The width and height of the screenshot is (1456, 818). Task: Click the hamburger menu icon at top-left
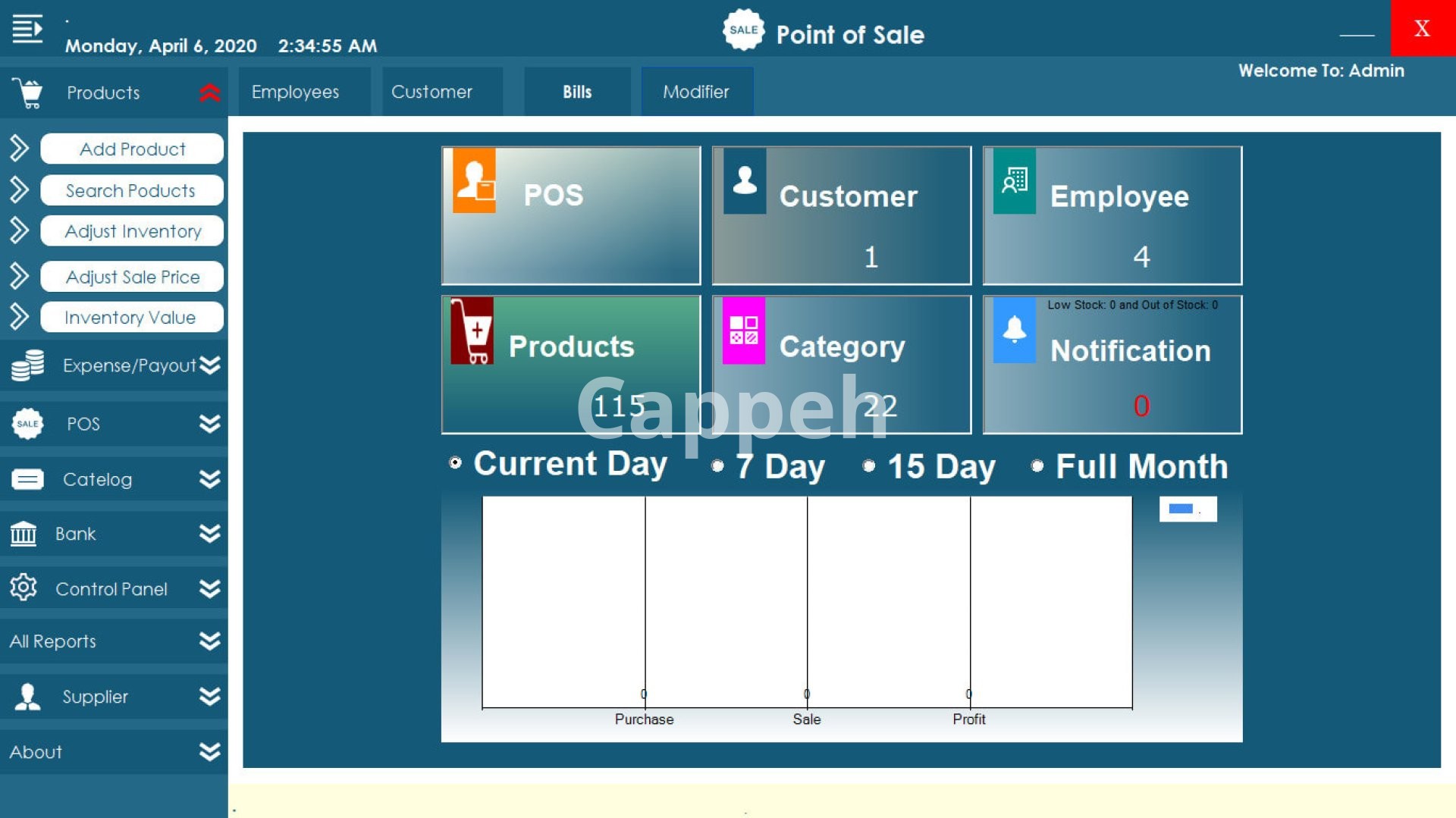coord(27,30)
